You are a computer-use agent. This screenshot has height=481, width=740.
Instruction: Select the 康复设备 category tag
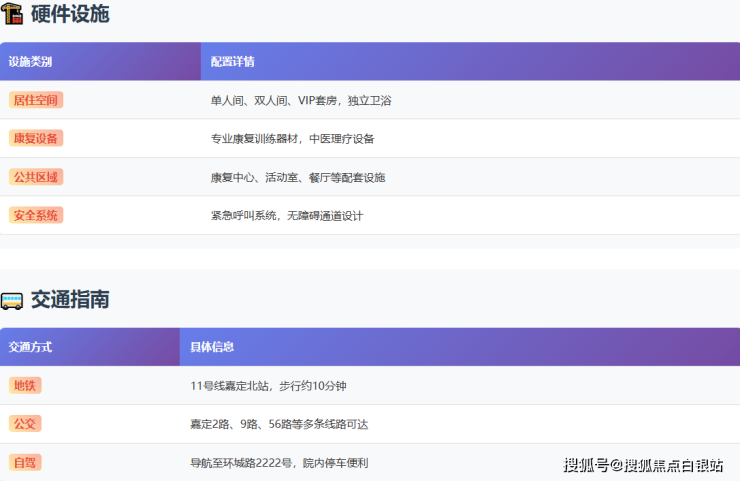(x=36, y=138)
